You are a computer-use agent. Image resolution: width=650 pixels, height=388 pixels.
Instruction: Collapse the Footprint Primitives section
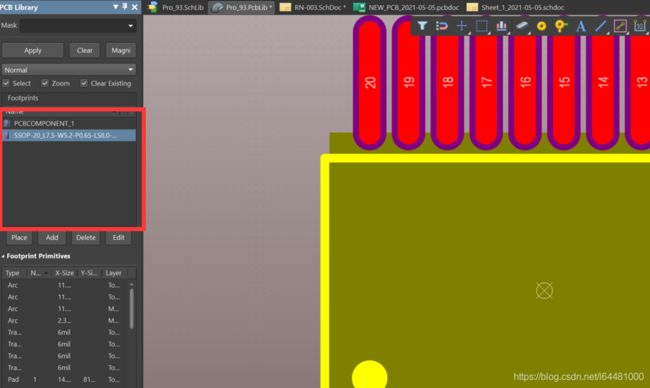click(x=3, y=257)
